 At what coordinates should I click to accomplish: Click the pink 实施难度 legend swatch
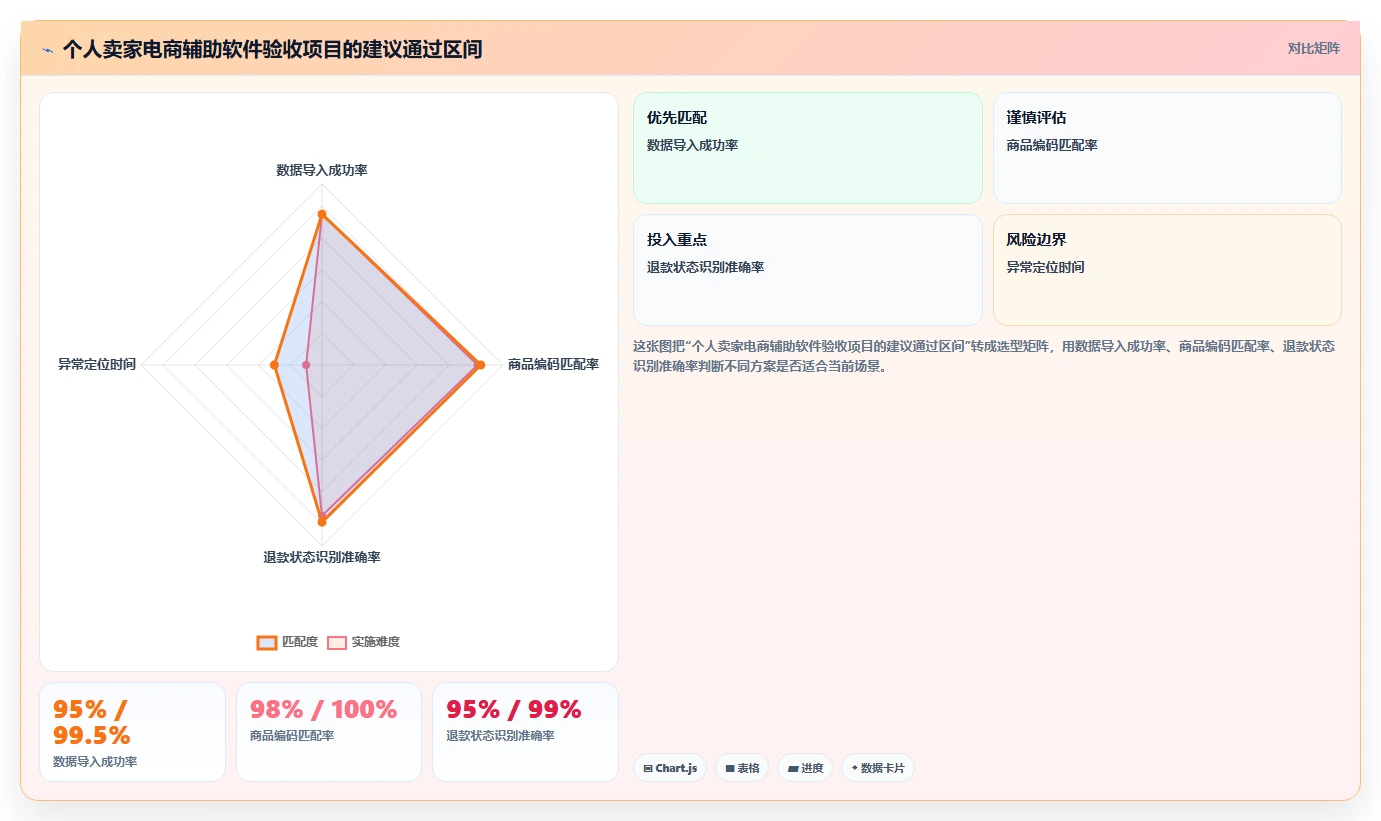pos(337,642)
